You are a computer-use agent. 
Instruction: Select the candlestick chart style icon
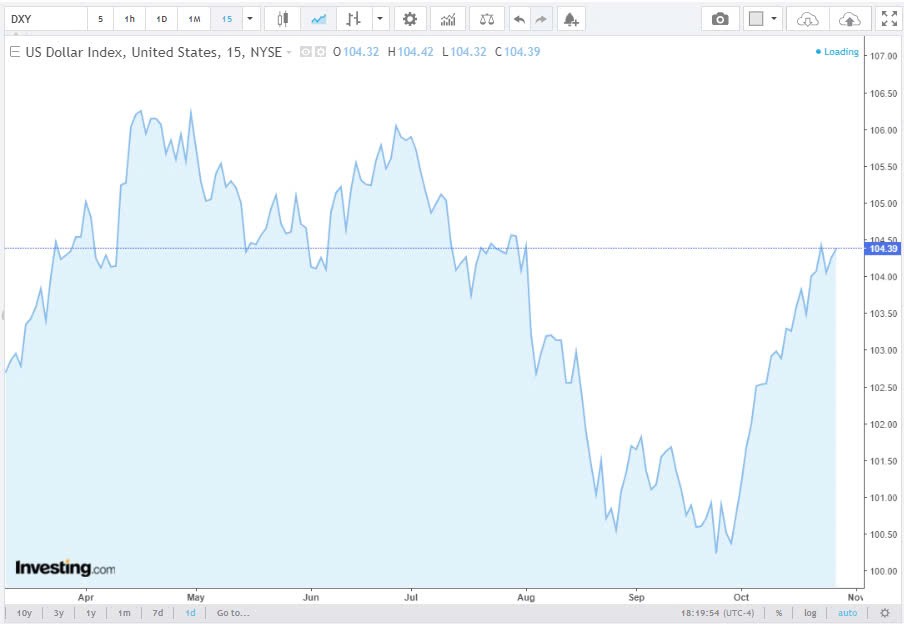[282, 19]
